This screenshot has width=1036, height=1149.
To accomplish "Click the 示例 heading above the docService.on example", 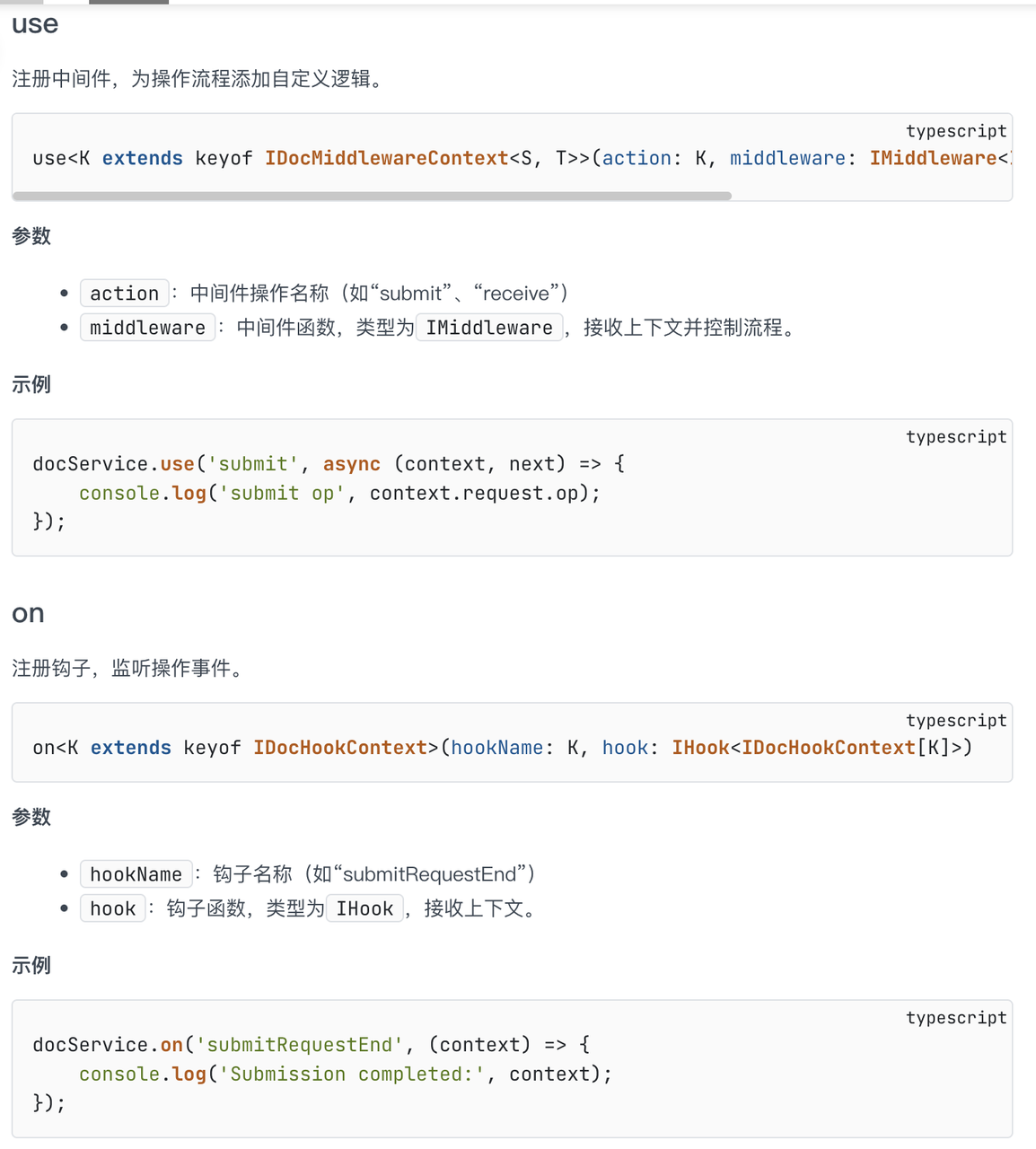I will (x=31, y=966).
